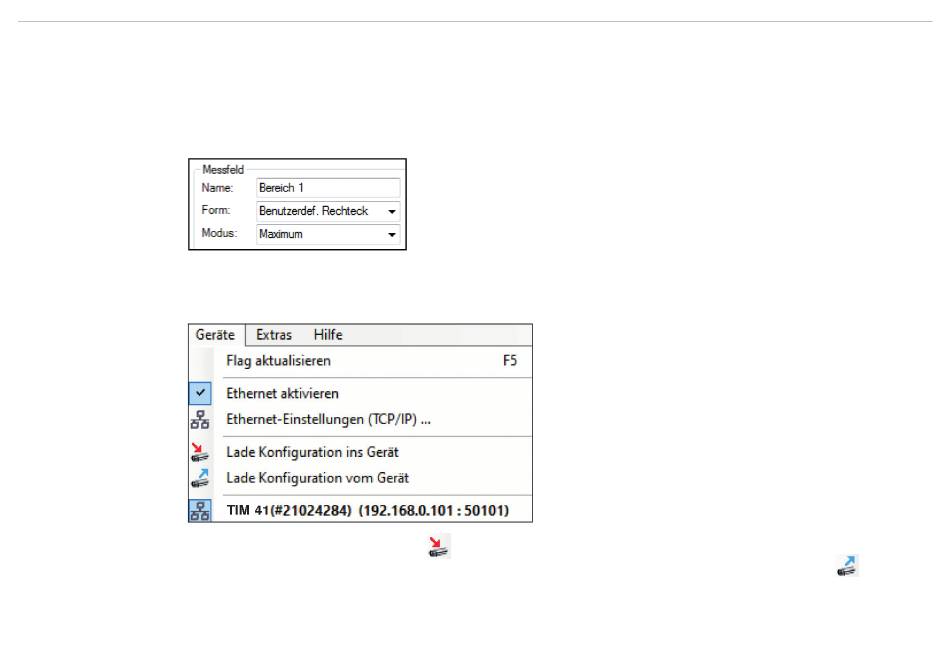Select the TIM 41(#21024284) device entry
950x652 pixels.
coord(368,510)
